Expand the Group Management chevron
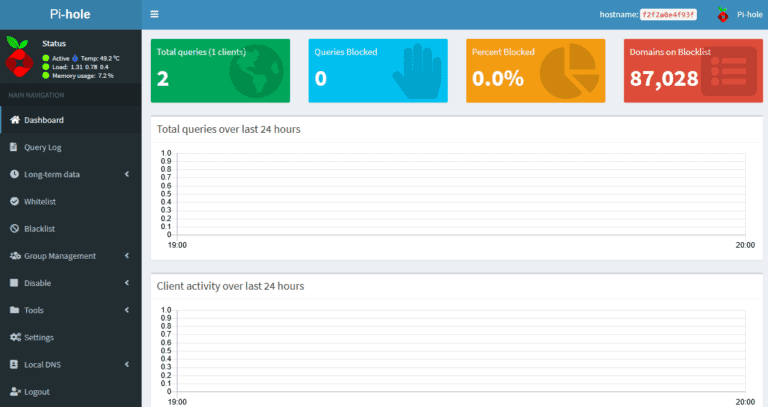The image size is (768, 407). click(x=127, y=255)
